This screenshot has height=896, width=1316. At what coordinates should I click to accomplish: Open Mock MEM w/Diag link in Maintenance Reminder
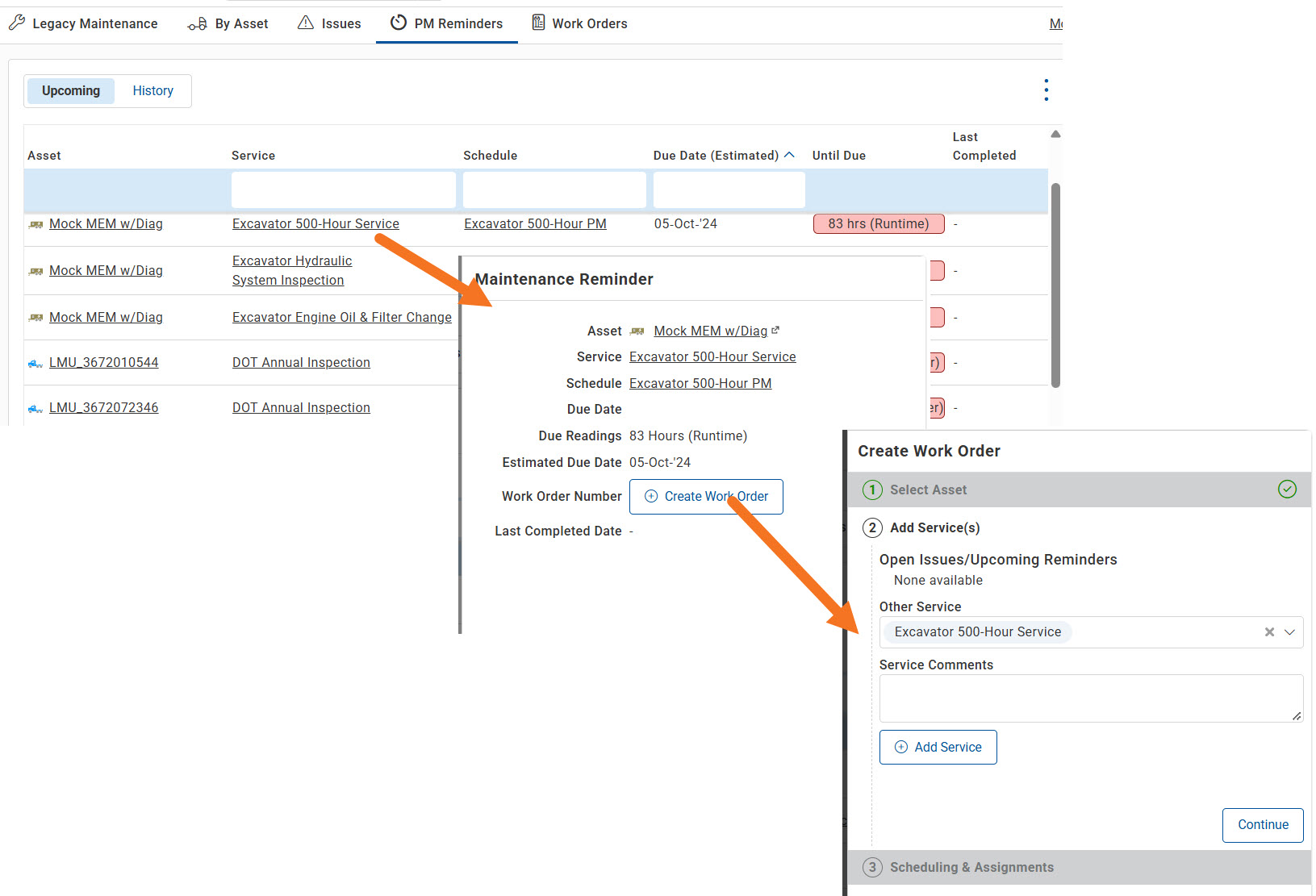711,331
